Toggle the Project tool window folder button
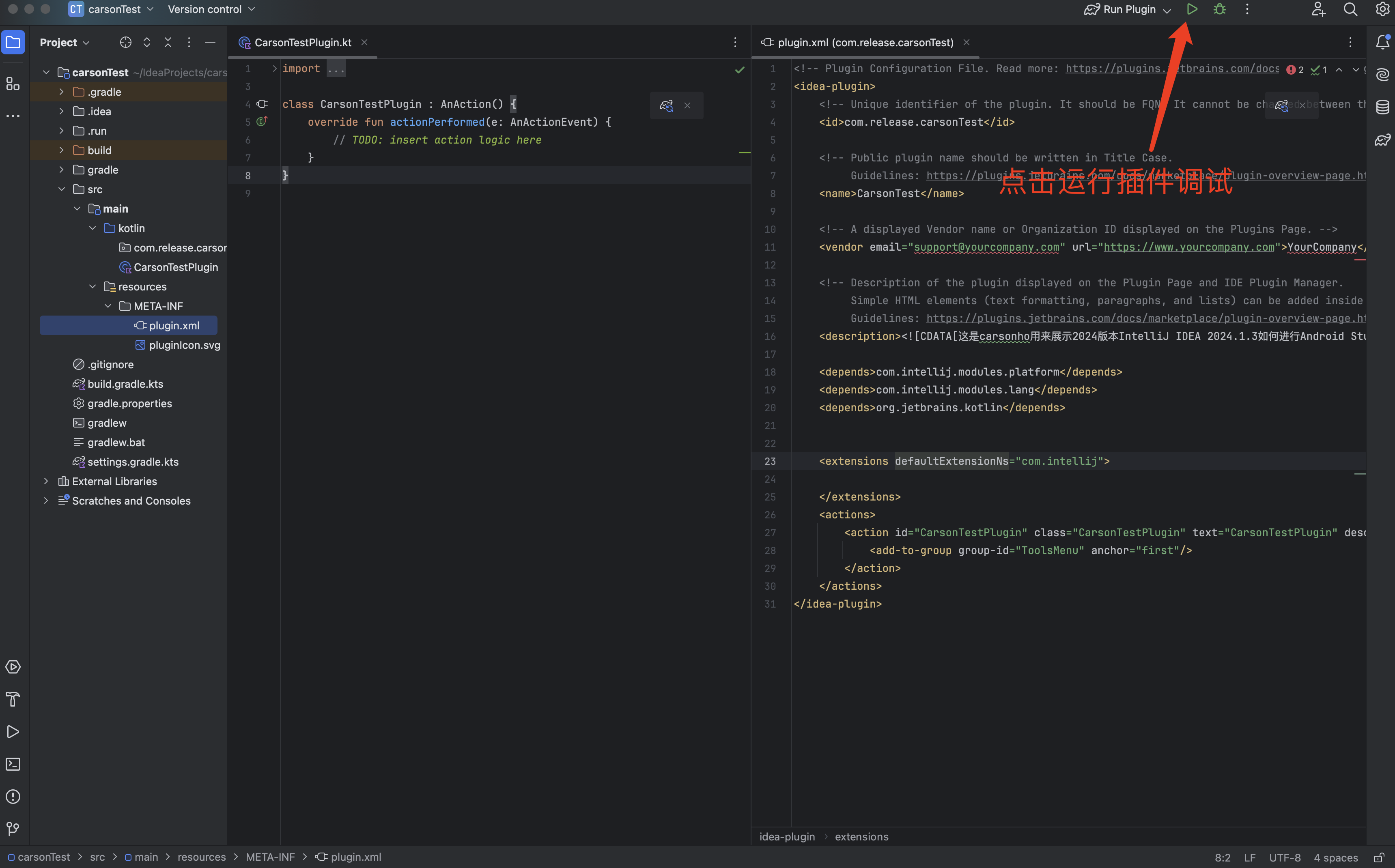Screen dimensions: 1395x868 tap(13, 43)
